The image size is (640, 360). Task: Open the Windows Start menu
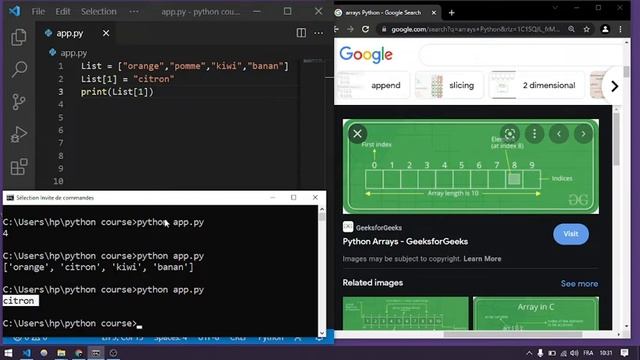click(8, 353)
